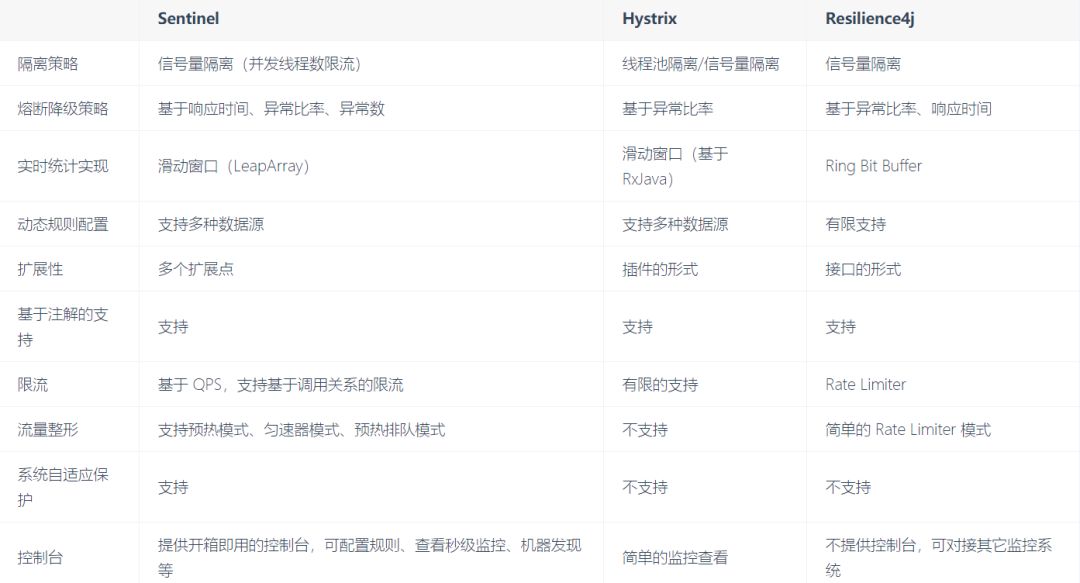Click the 简单的监控查看 cell
The image size is (1080, 583).
(675, 558)
